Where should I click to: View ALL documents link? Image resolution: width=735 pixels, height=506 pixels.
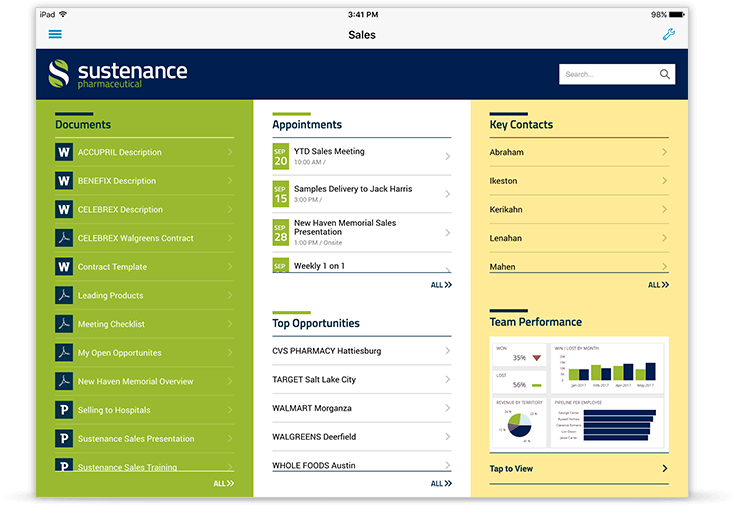pyautogui.click(x=224, y=484)
